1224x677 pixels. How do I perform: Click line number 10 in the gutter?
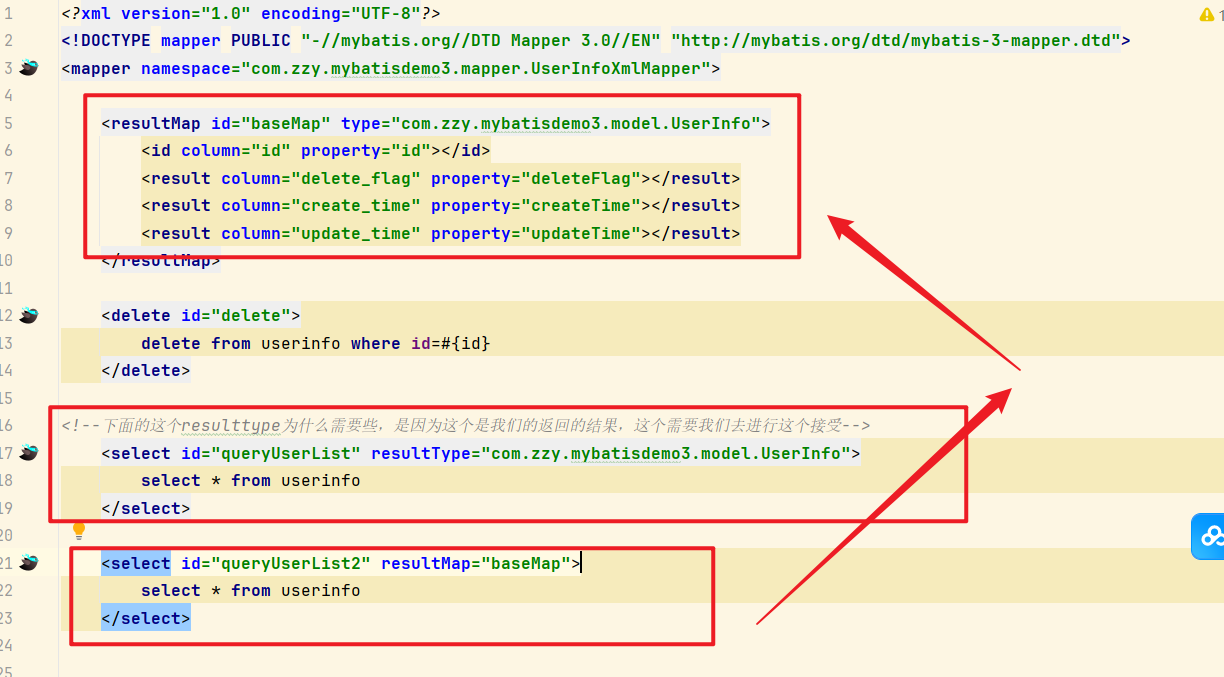pos(7,260)
